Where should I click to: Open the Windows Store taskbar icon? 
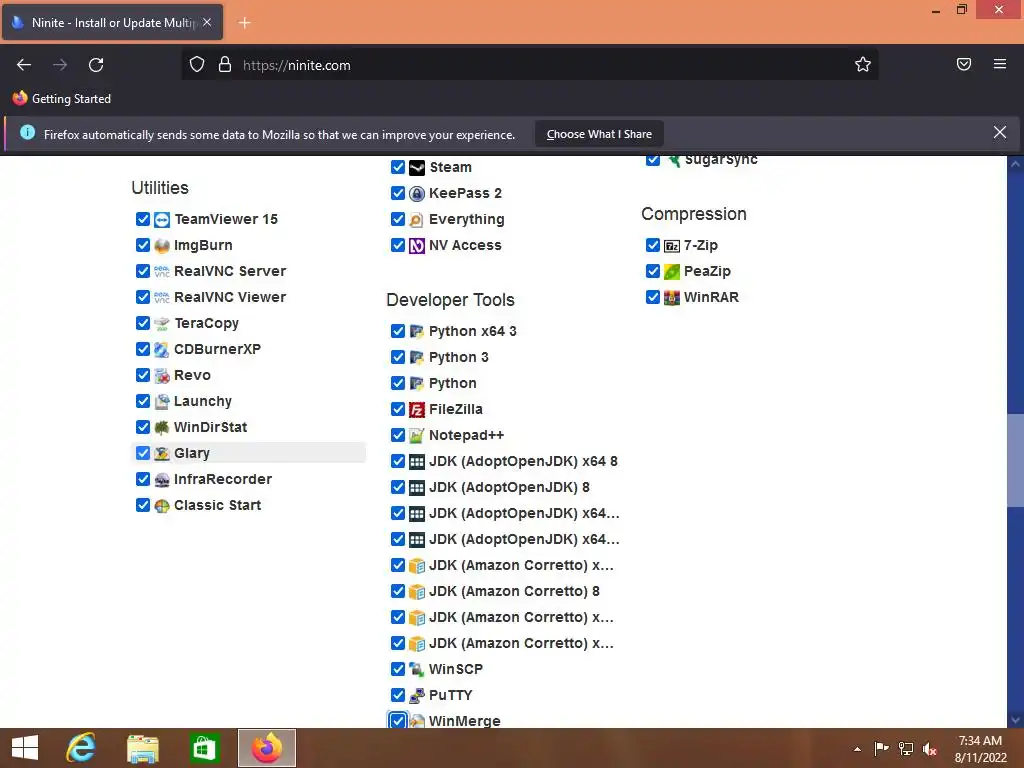point(204,748)
